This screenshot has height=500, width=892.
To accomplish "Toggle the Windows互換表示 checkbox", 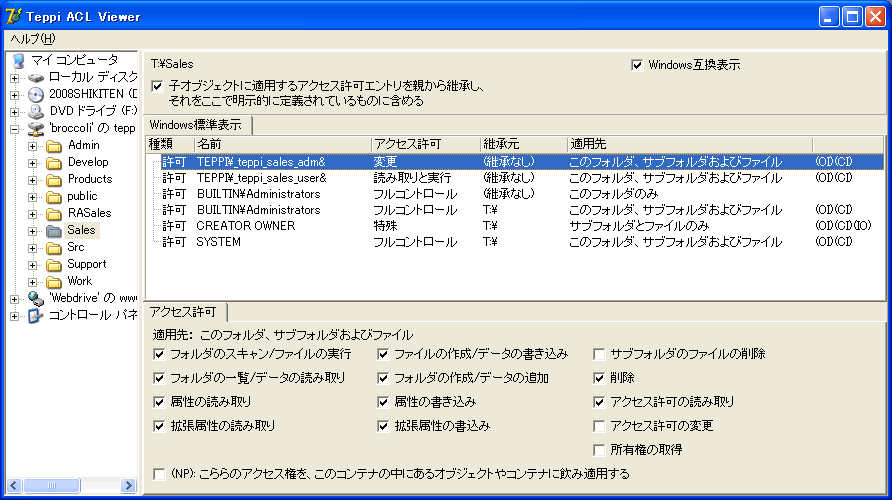I will [637, 65].
